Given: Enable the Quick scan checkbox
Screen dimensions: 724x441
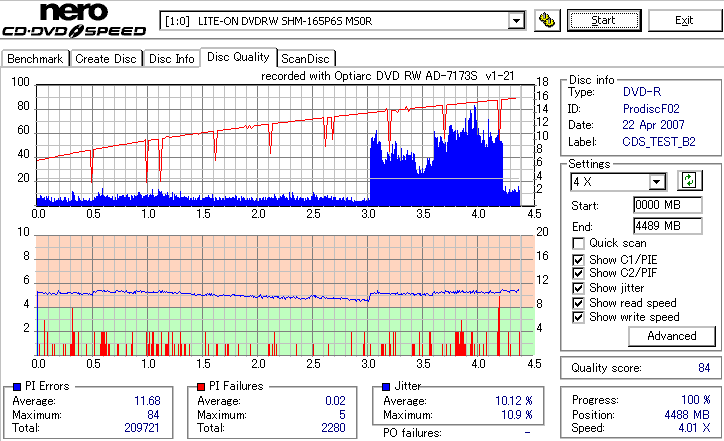Looking at the screenshot, I should (x=578, y=243).
